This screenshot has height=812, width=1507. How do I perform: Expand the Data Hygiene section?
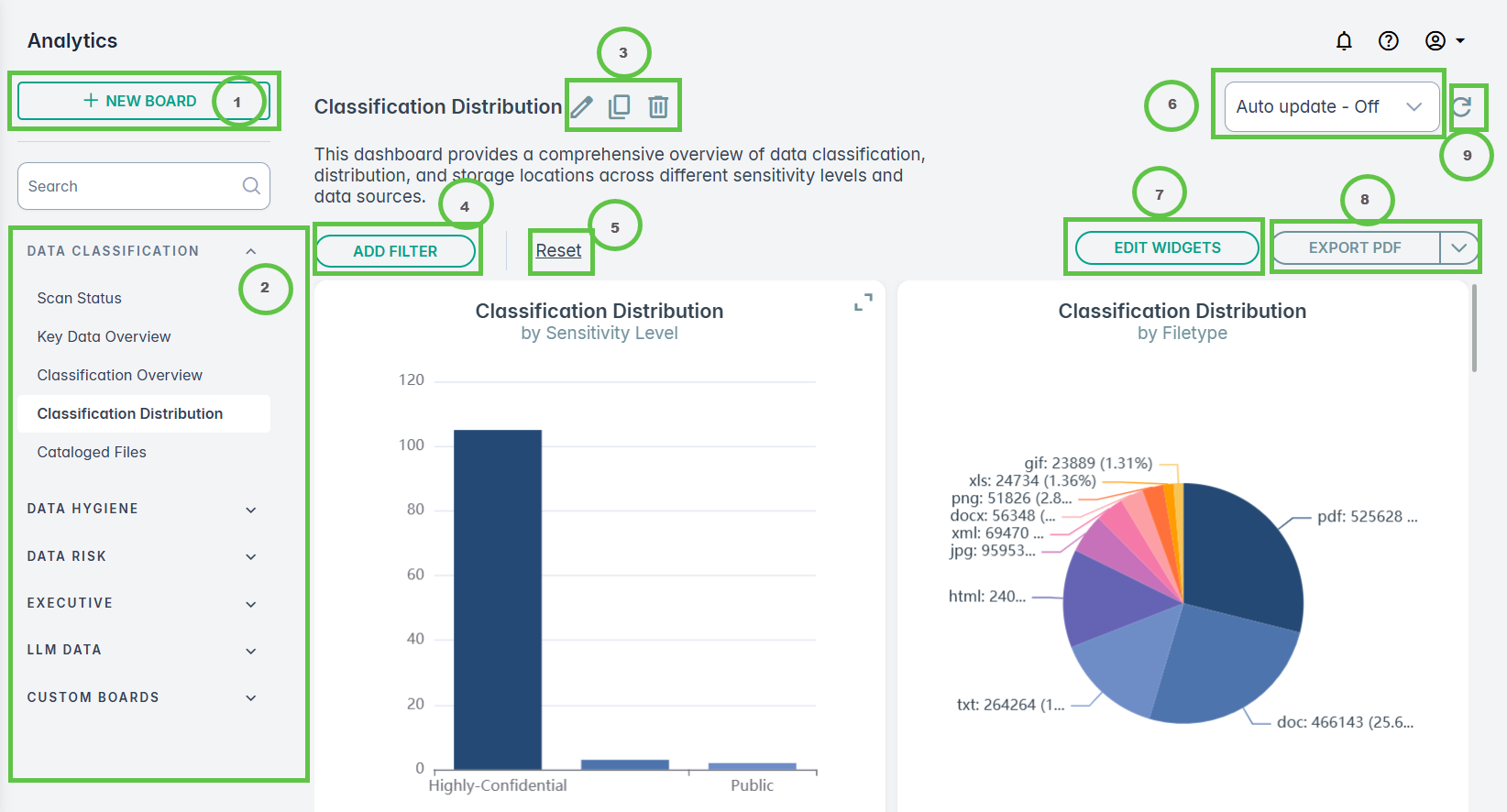pyautogui.click(x=250, y=510)
